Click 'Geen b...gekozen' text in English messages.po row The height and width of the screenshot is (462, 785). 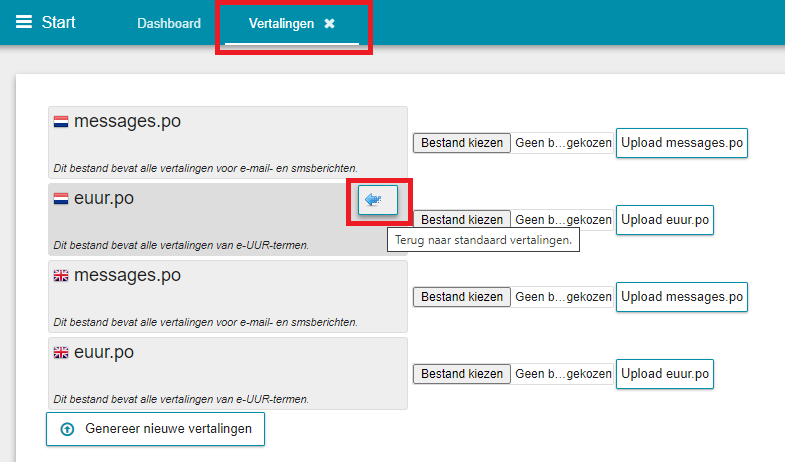click(x=563, y=297)
